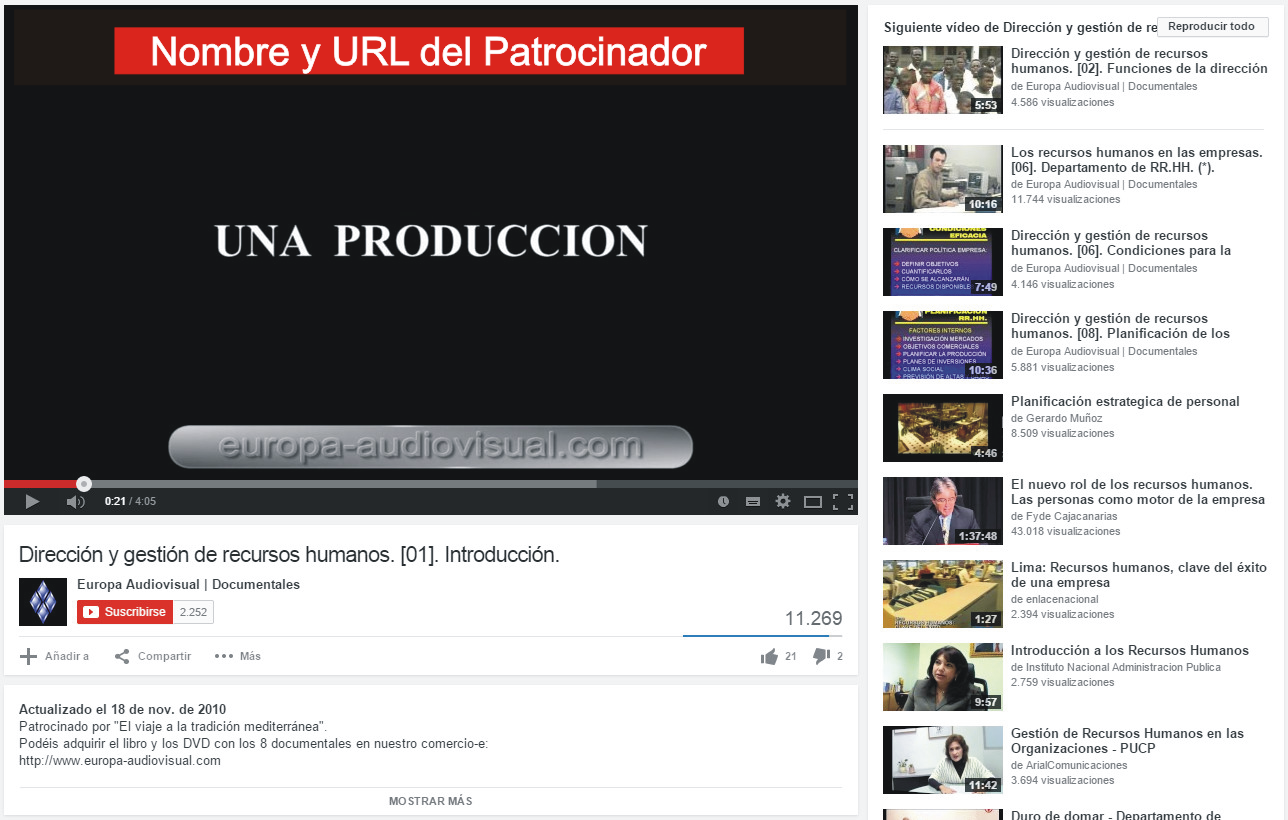Open title Dirección y gestión [06] Condiciones
The image size is (1288, 820).
click(1121, 243)
